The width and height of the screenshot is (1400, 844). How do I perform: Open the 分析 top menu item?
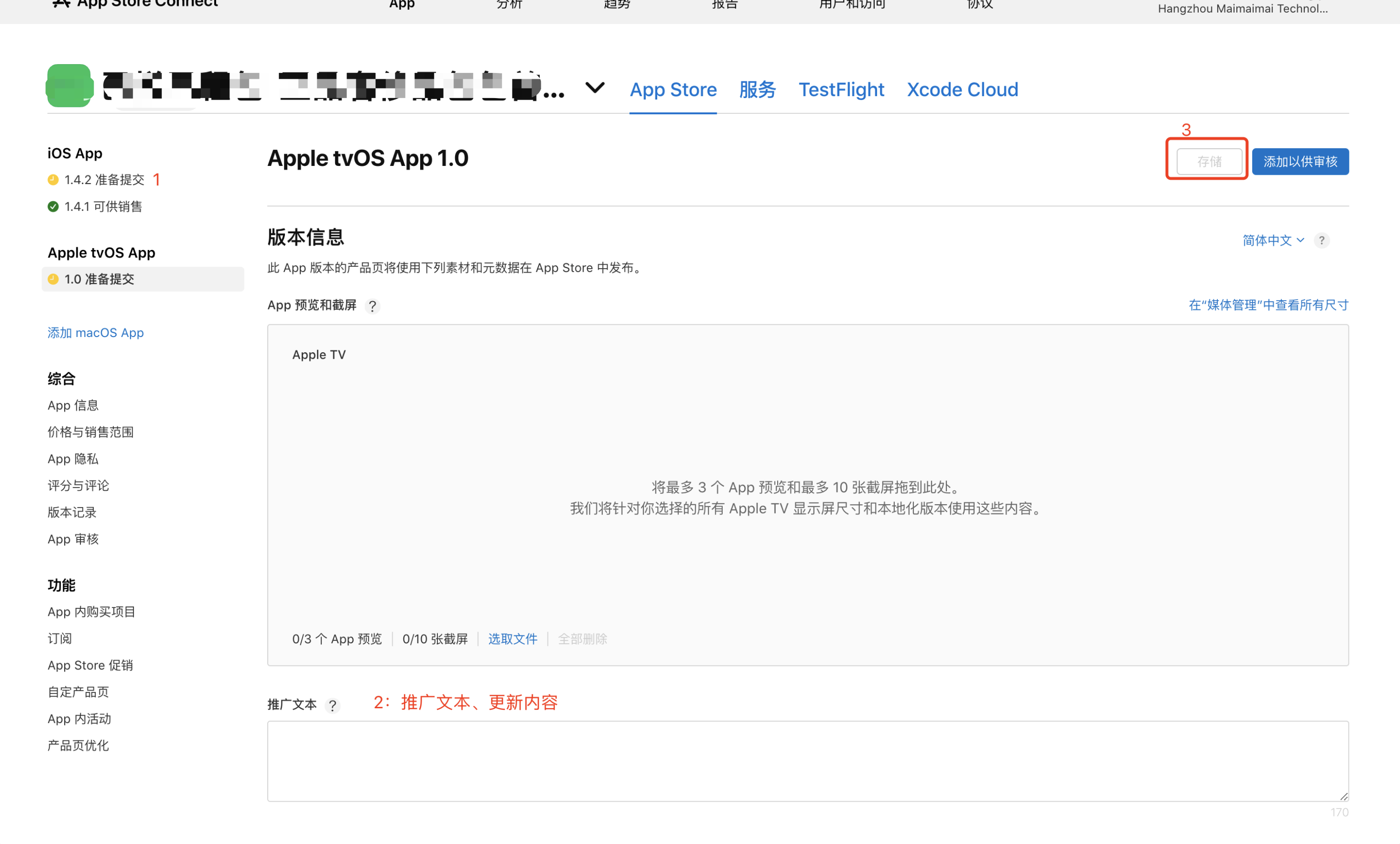(x=509, y=5)
